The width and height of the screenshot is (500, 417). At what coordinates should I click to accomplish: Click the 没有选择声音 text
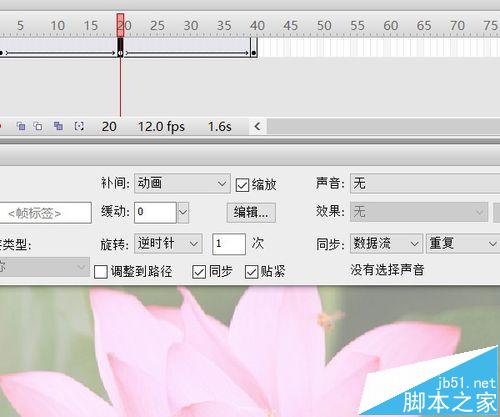387,270
